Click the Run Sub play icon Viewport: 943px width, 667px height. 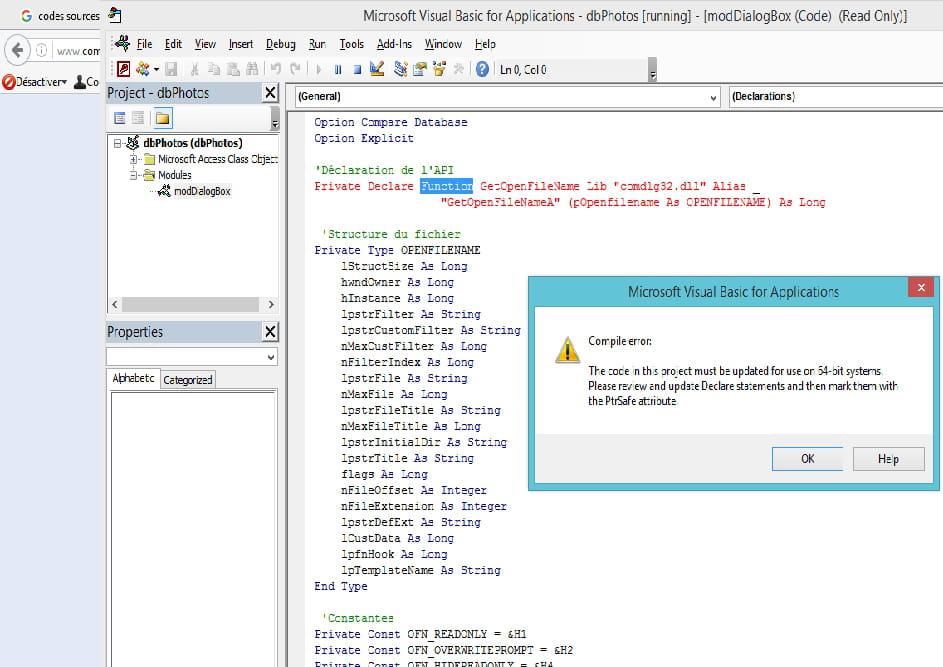click(x=319, y=69)
